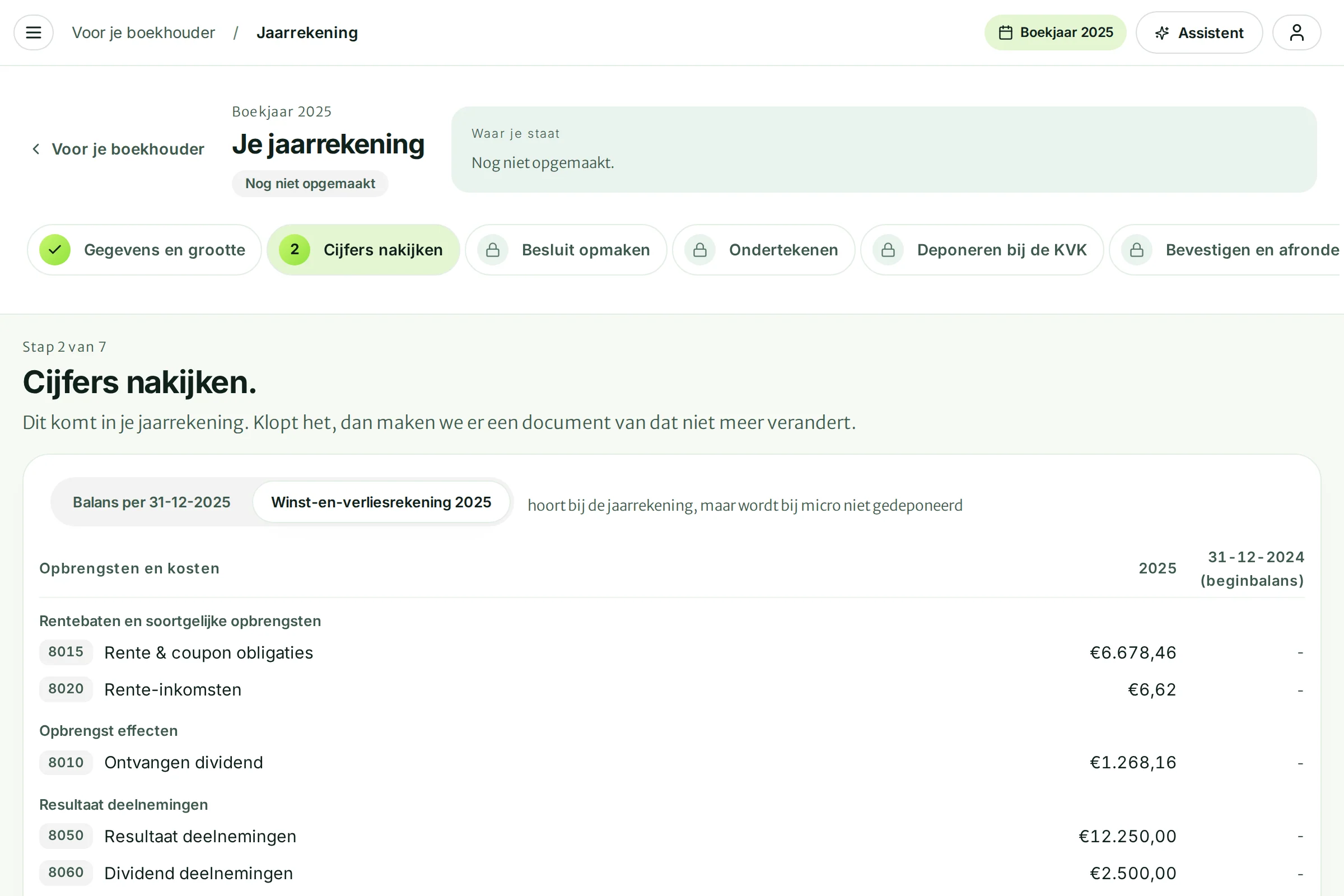Click account code 8050
This screenshot has height=896, width=1344.
coord(66,836)
